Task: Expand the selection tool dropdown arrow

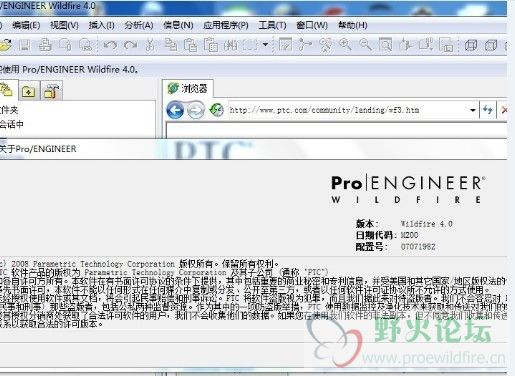Action: (266, 44)
